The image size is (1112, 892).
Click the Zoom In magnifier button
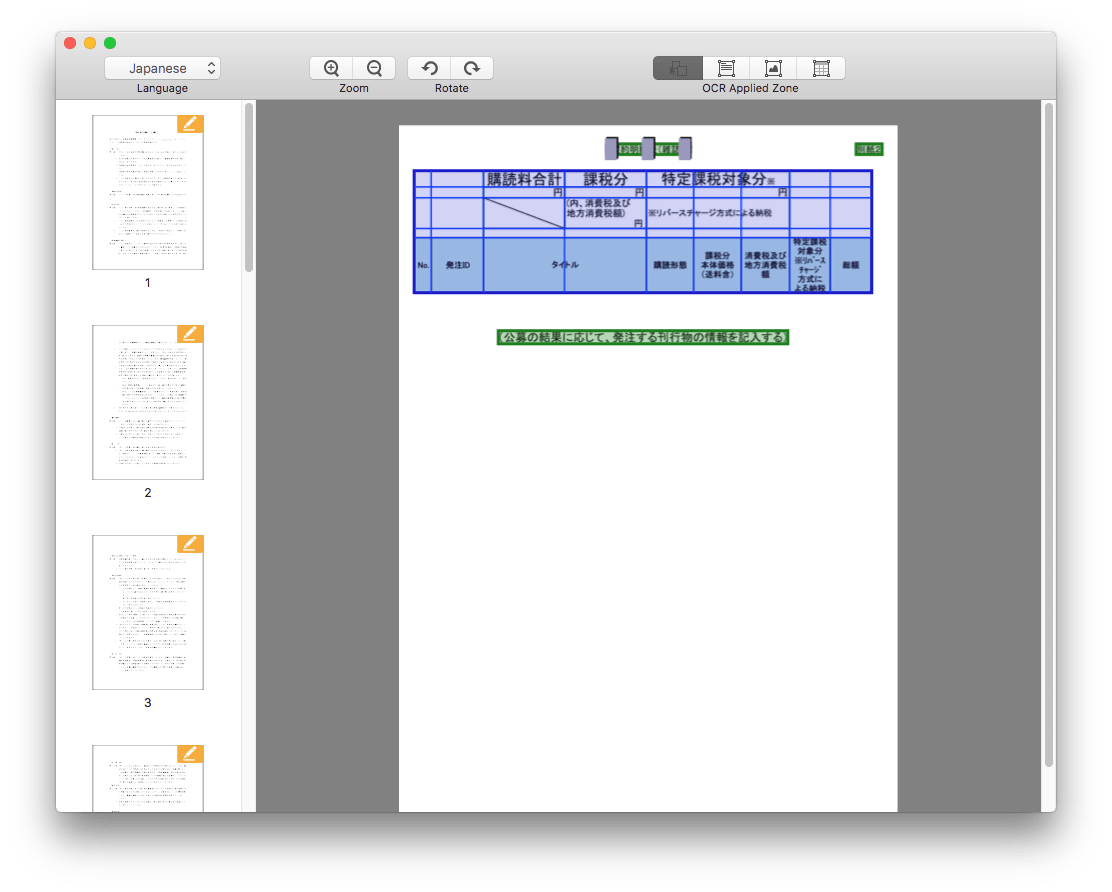(331, 68)
